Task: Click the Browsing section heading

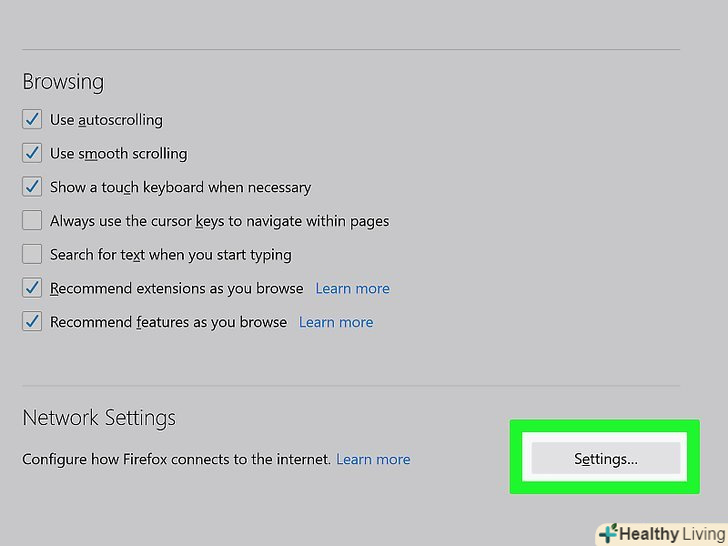Action: [x=63, y=82]
